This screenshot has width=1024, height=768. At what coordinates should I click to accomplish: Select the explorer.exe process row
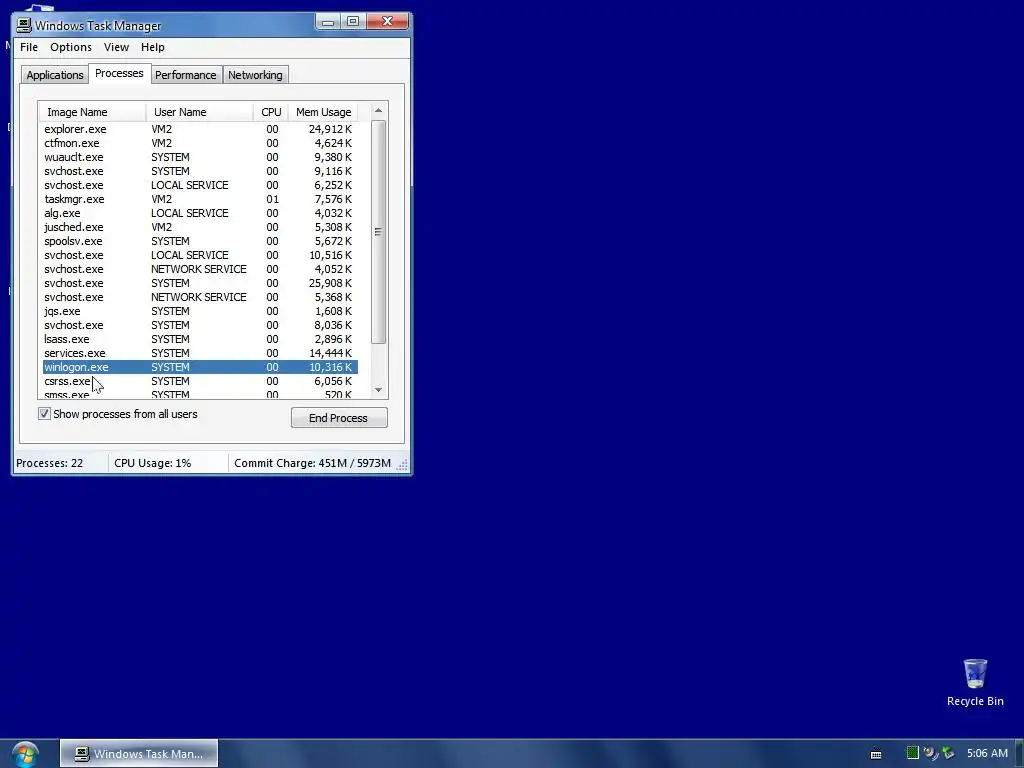click(x=200, y=129)
